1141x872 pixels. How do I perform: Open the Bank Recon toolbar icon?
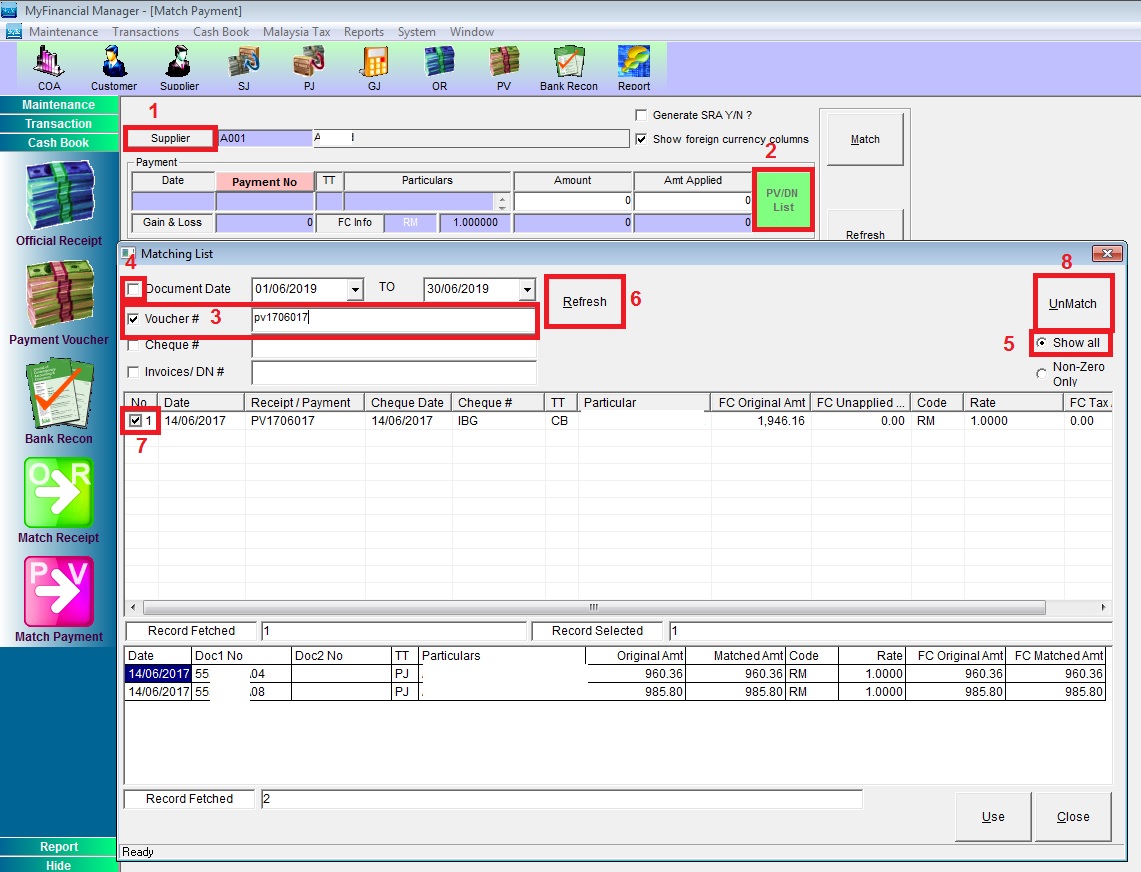(568, 67)
